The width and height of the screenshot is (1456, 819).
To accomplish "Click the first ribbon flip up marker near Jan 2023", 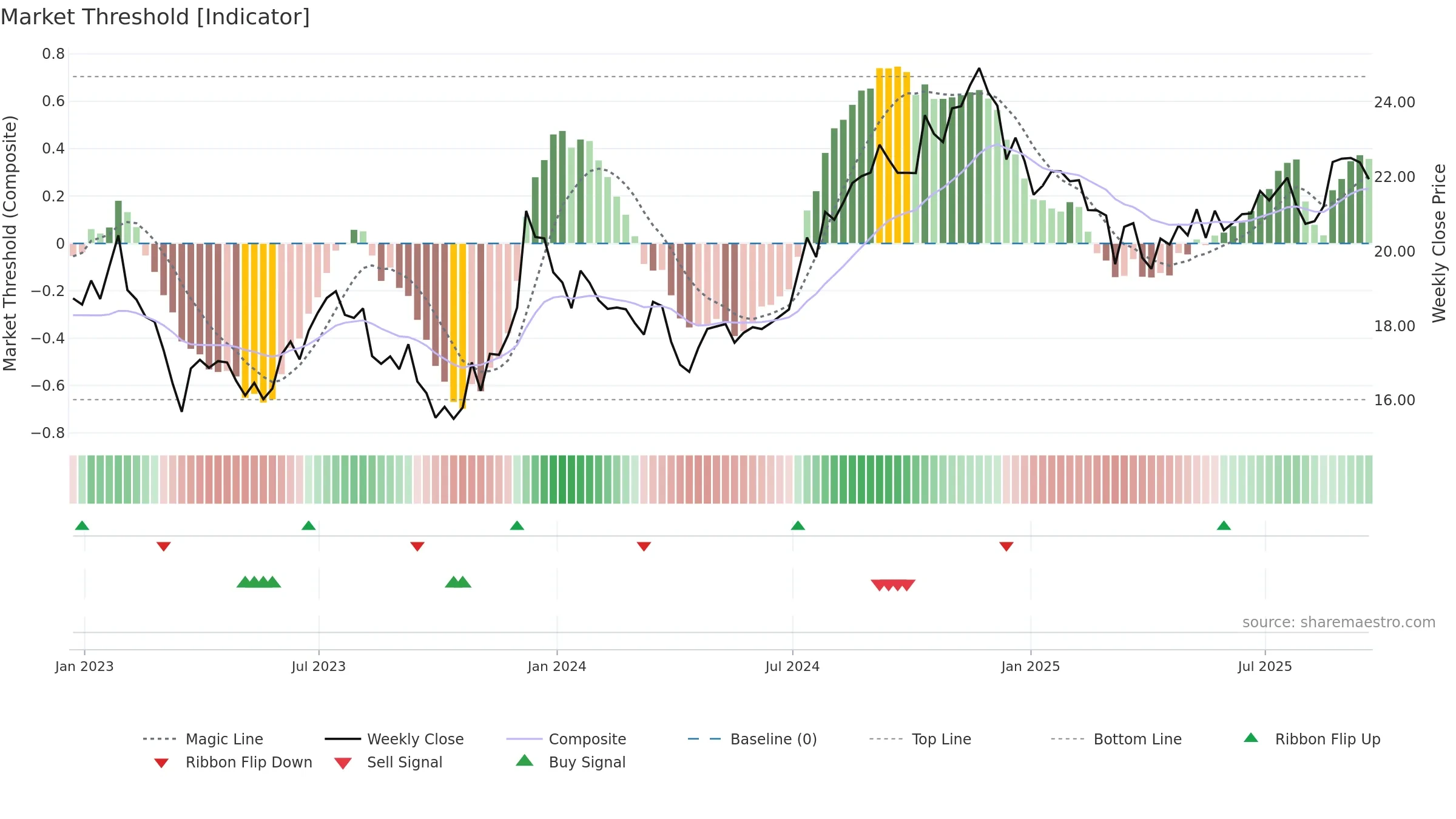I will pos(82,525).
